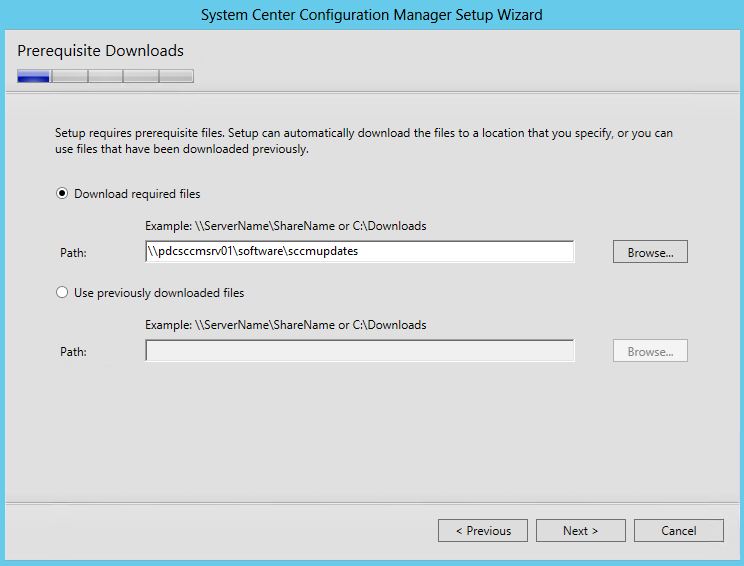Click the Path label beside the disabled field
Image resolution: width=744 pixels, height=566 pixels.
tap(74, 352)
